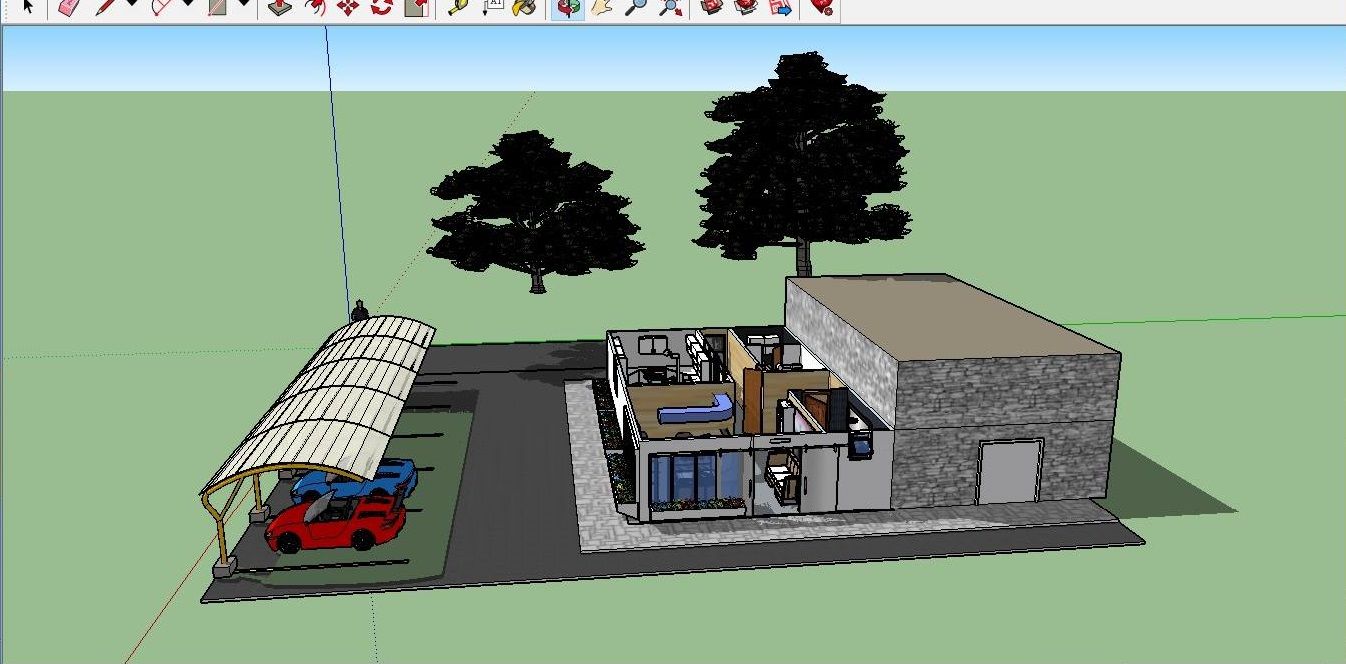Select the Tape Measure tool
This screenshot has width=1346, height=664.
(458, 7)
